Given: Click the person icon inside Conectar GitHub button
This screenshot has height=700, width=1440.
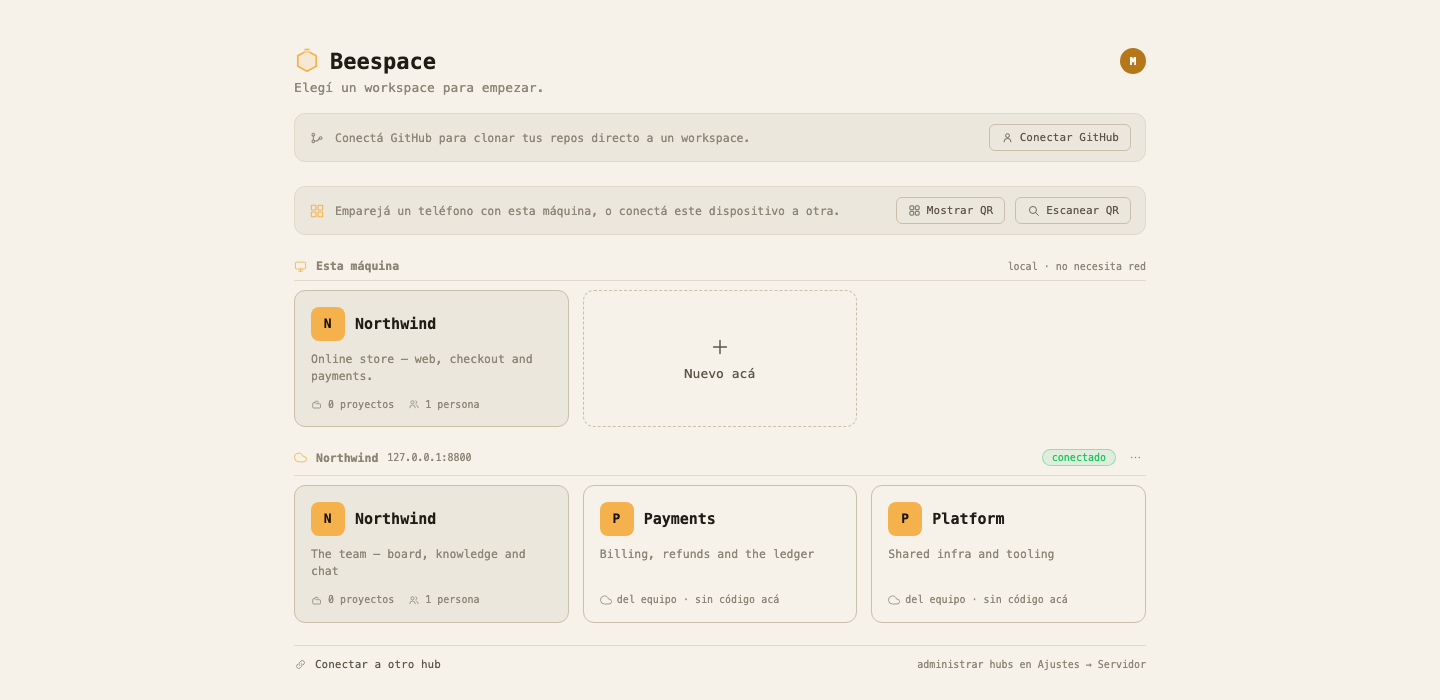Looking at the screenshot, I should click(1007, 138).
